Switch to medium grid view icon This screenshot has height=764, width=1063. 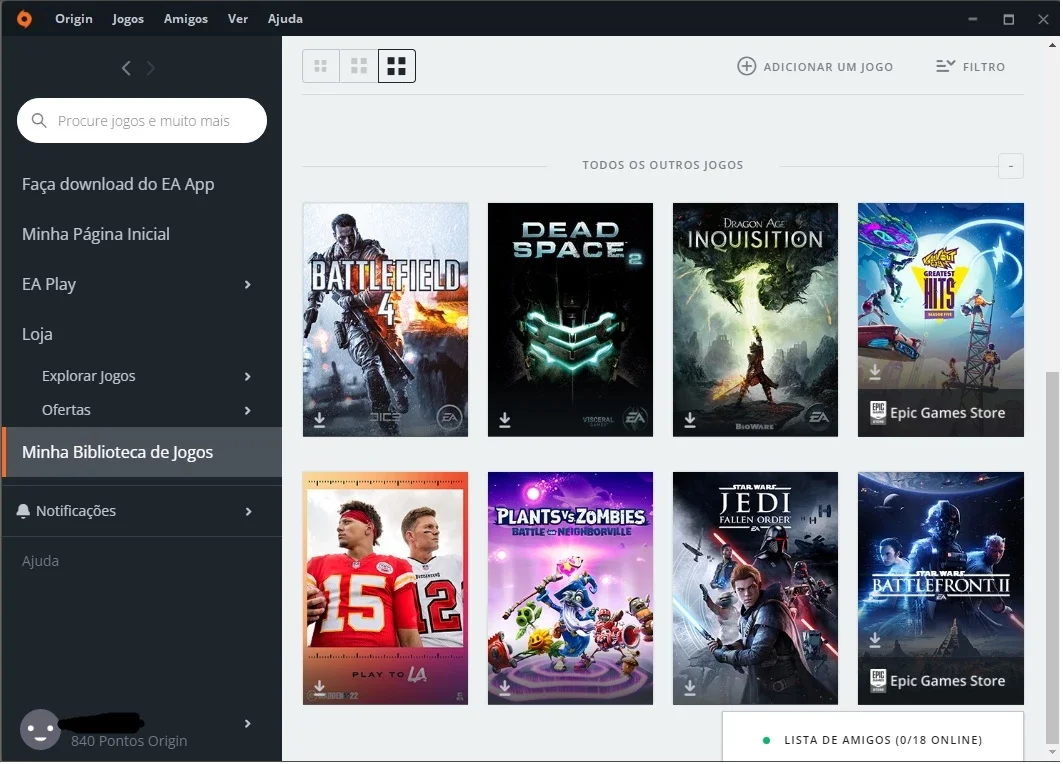coord(359,66)
